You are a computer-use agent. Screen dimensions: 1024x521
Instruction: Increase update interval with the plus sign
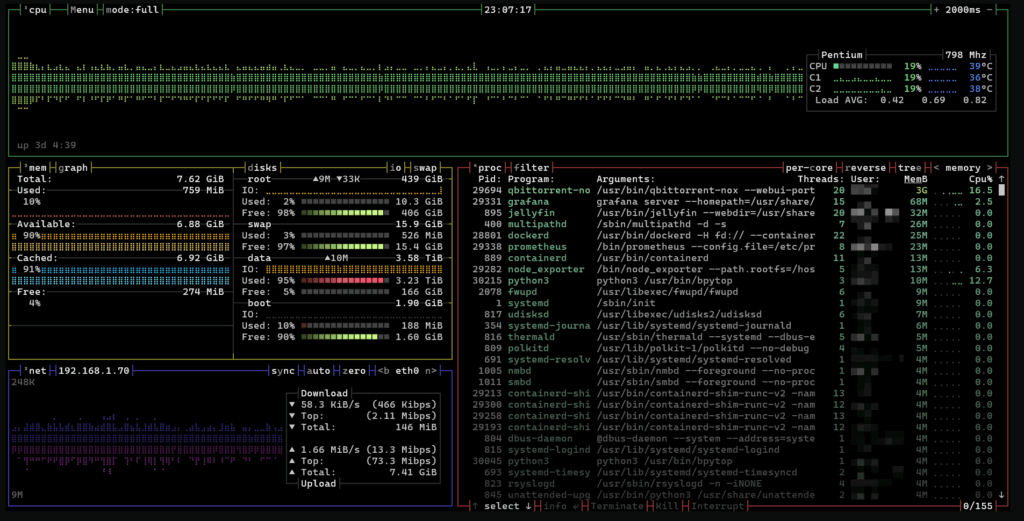(936, 10)
